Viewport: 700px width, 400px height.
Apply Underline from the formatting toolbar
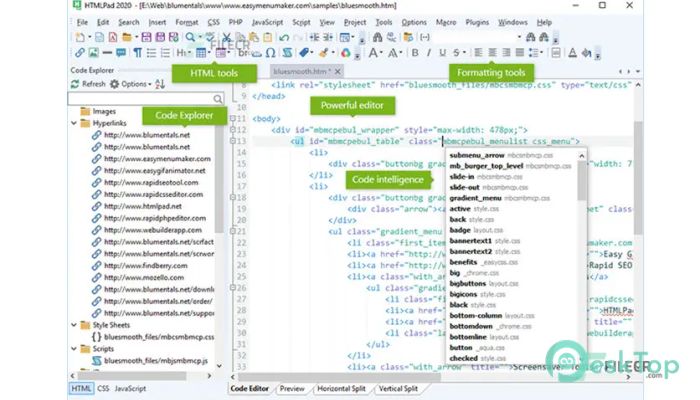coord(443,53)
